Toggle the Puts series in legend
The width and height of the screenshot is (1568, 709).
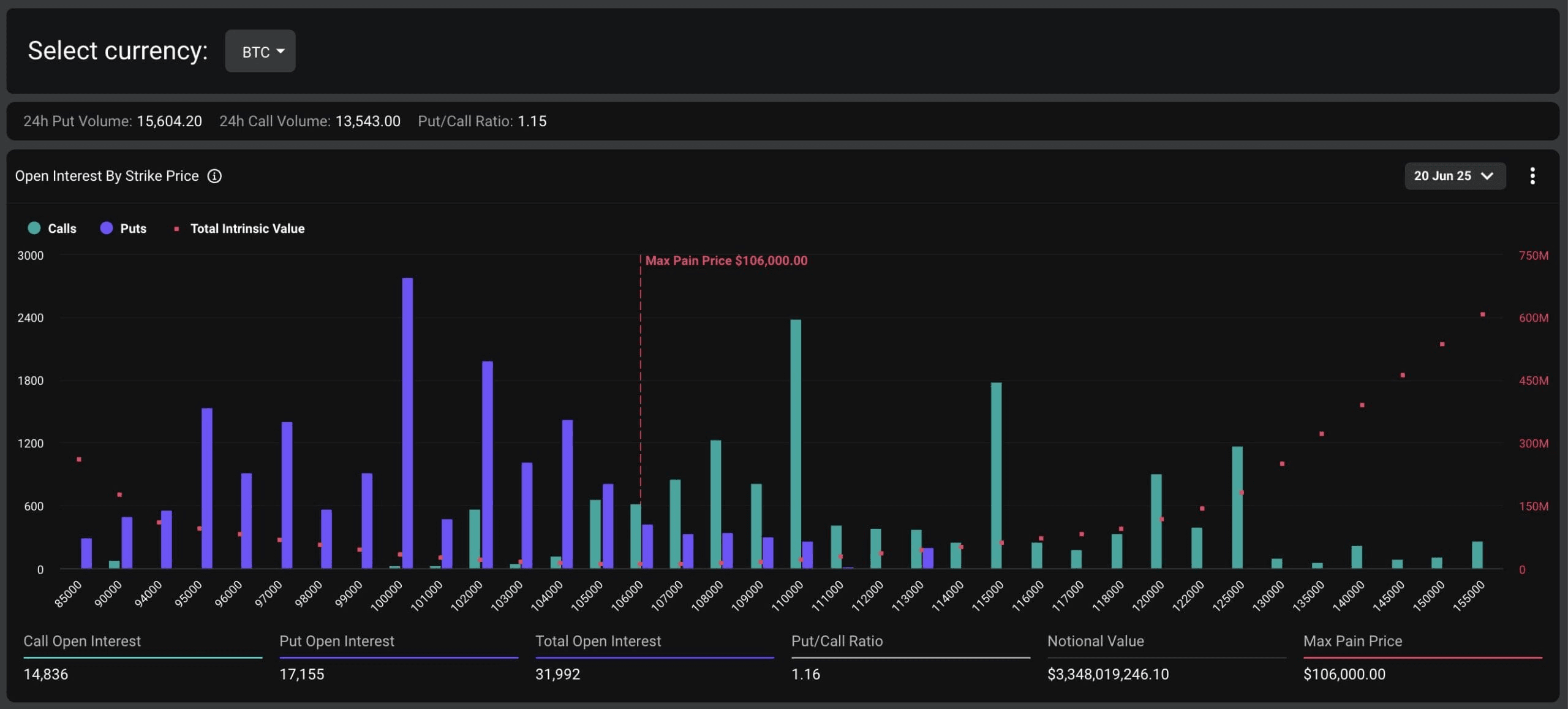[132, 229]
